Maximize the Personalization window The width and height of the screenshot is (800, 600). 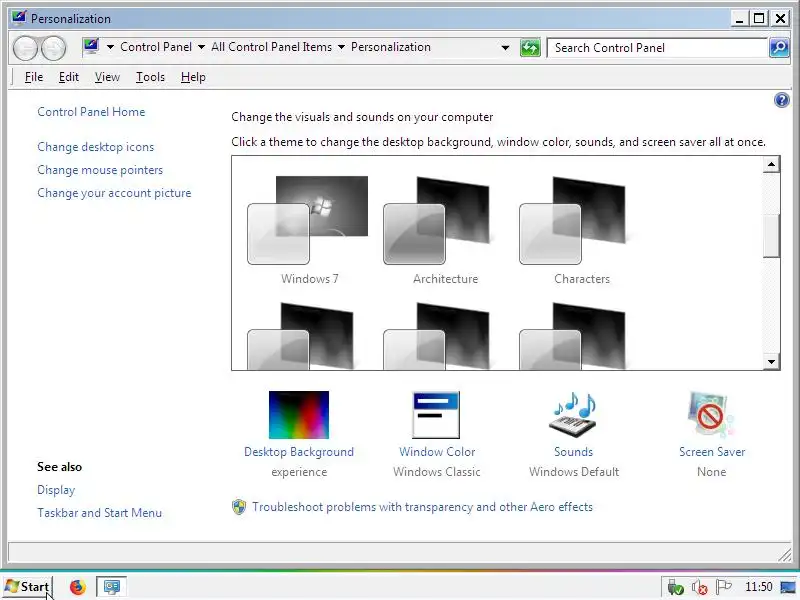point(759,18)
